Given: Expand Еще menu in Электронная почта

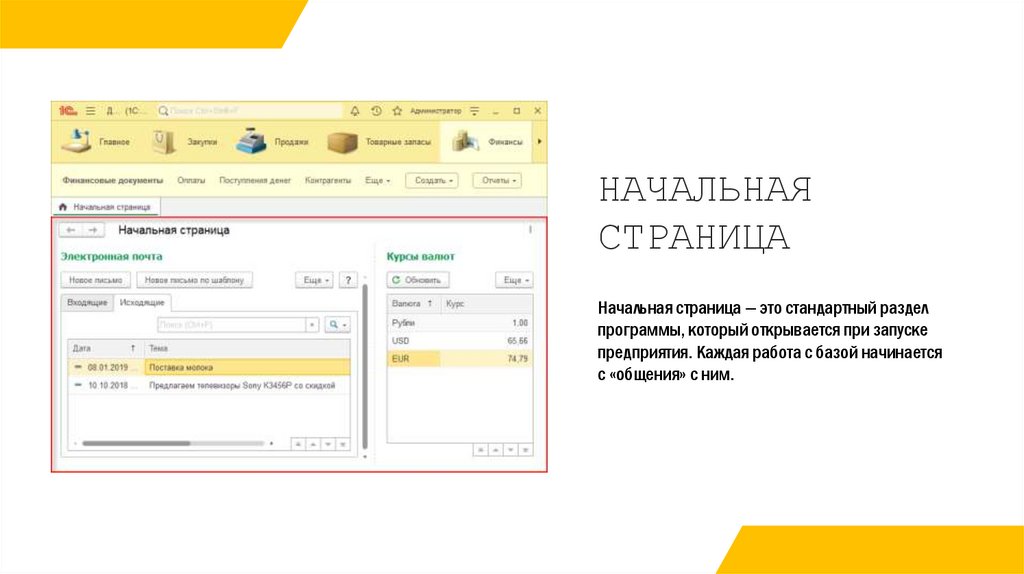Looking at the screenshot, I should [x=315, y=280].
